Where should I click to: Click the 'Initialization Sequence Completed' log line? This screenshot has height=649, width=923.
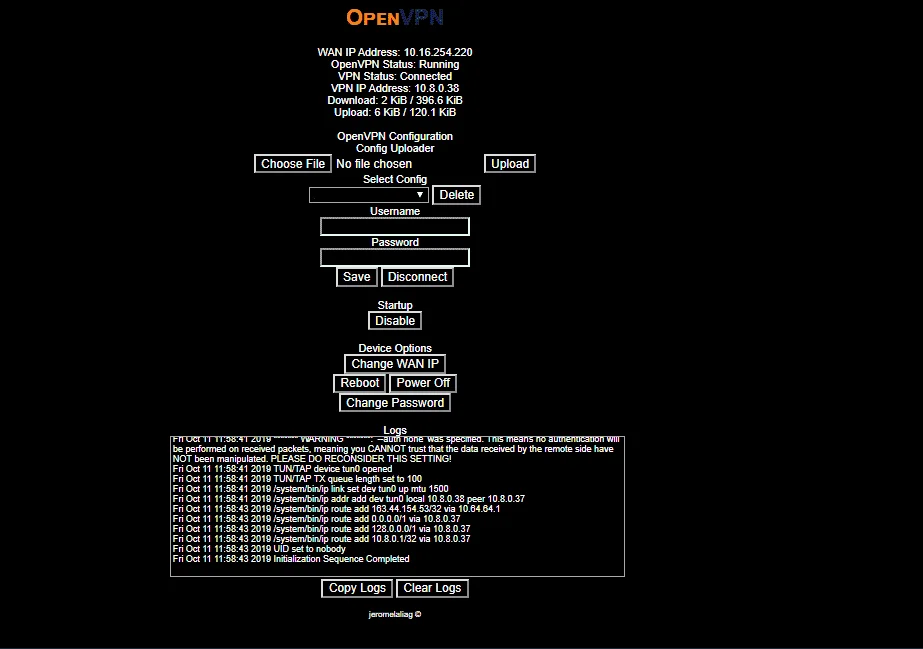291,559
